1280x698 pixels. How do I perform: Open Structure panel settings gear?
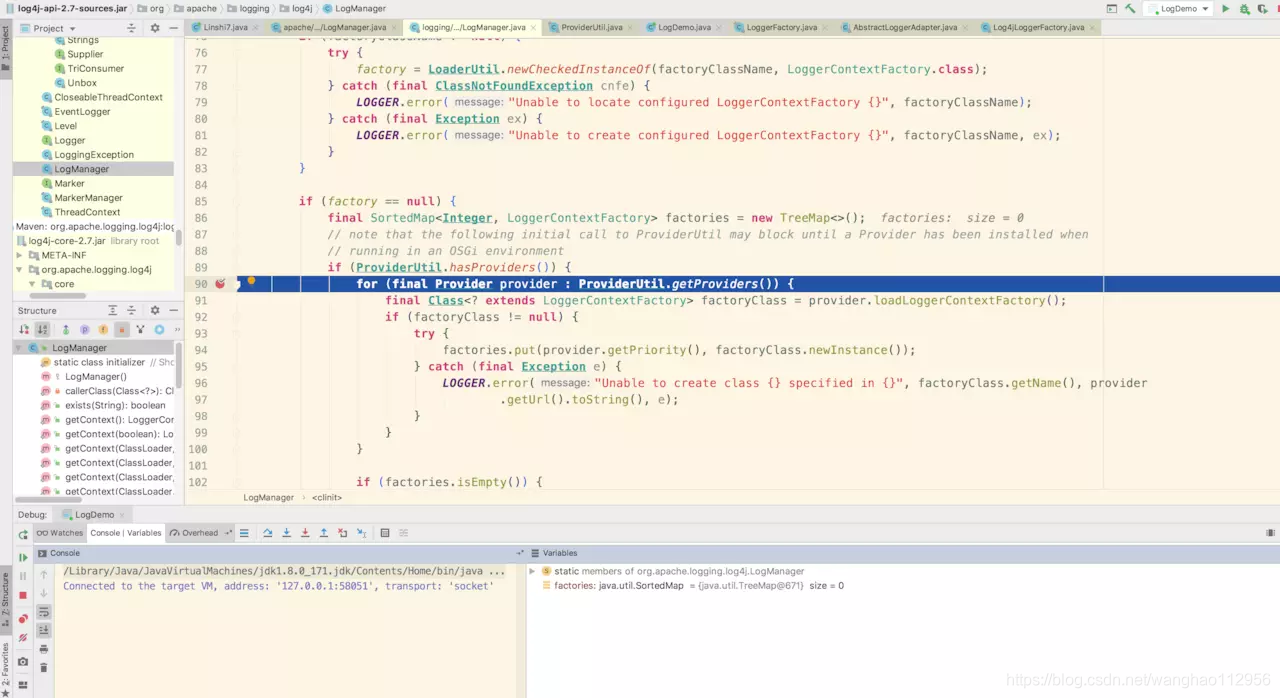tap(154, 310)
